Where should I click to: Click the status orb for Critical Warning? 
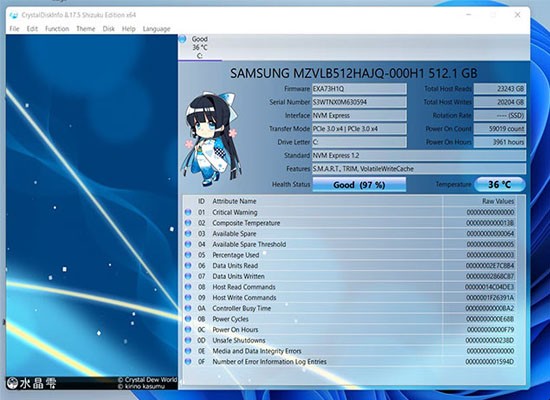pyautogui.click(x=188, y=212)
